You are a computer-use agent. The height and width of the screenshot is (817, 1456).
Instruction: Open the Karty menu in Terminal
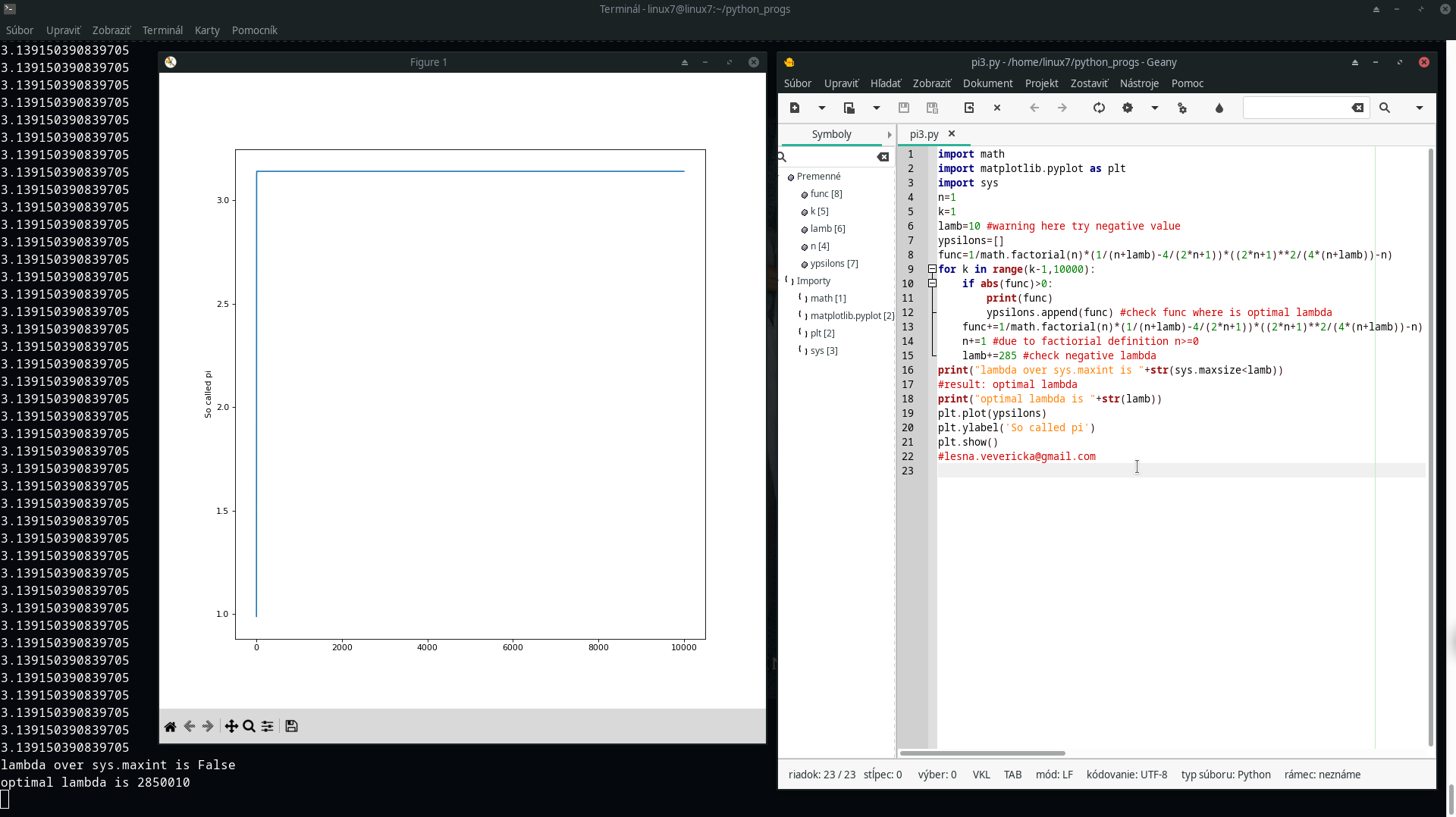click(206, 30)
